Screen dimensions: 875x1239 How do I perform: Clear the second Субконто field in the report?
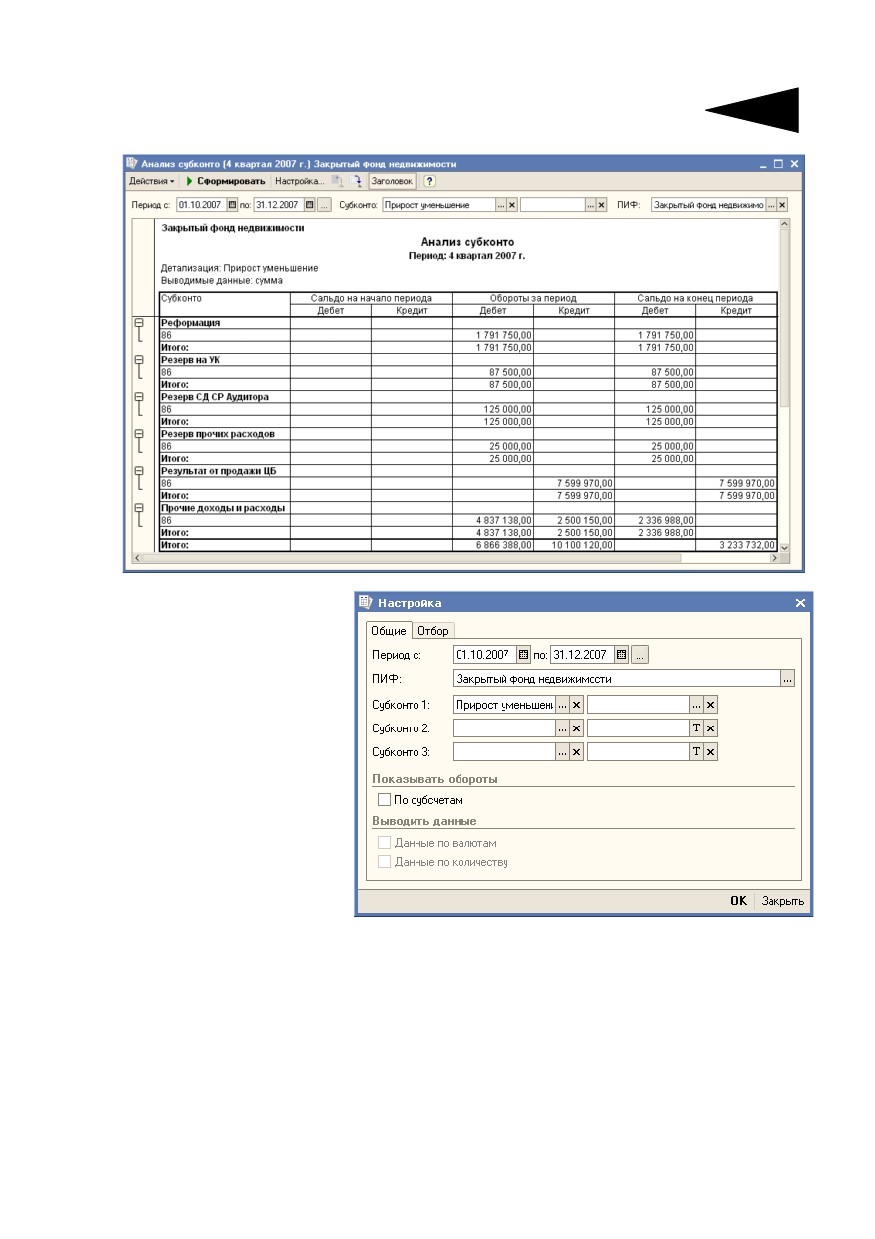pyautogui.click(x=602, y=204)
